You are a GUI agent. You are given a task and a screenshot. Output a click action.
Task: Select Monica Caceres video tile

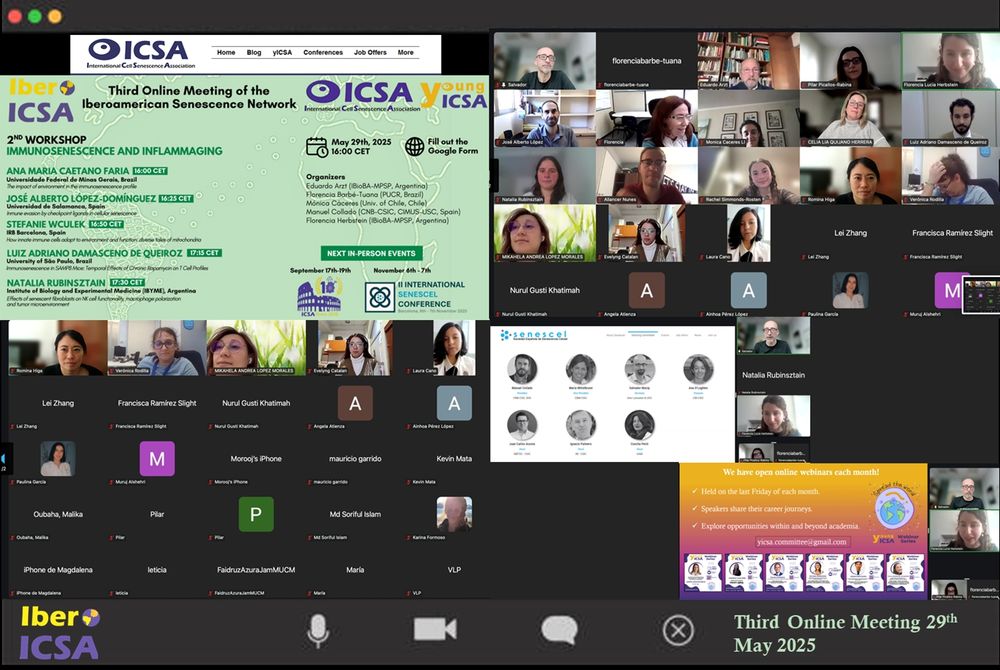pyautogui.click(x=748, y=118)
